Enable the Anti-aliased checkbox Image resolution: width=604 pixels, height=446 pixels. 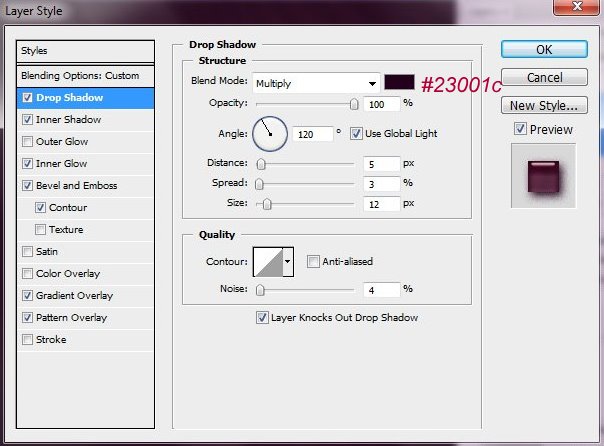pyautogui.click(x=314, y=262)
